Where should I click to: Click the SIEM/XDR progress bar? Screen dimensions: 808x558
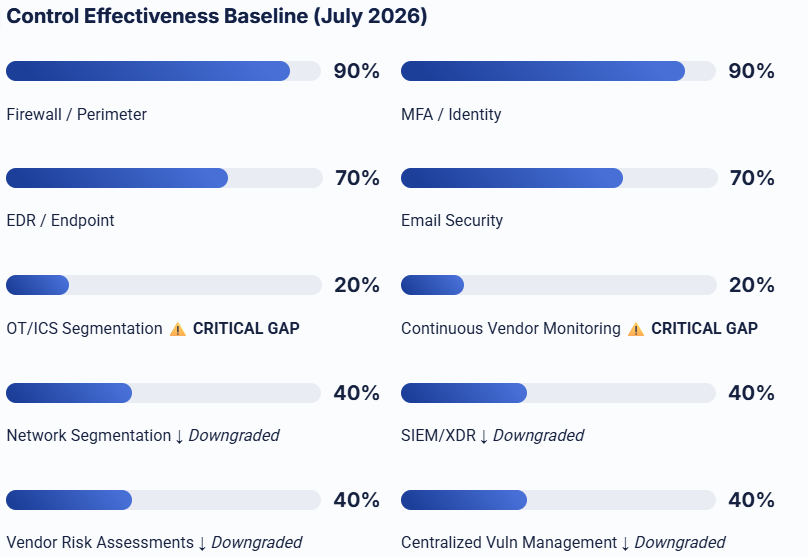(558, 393)
